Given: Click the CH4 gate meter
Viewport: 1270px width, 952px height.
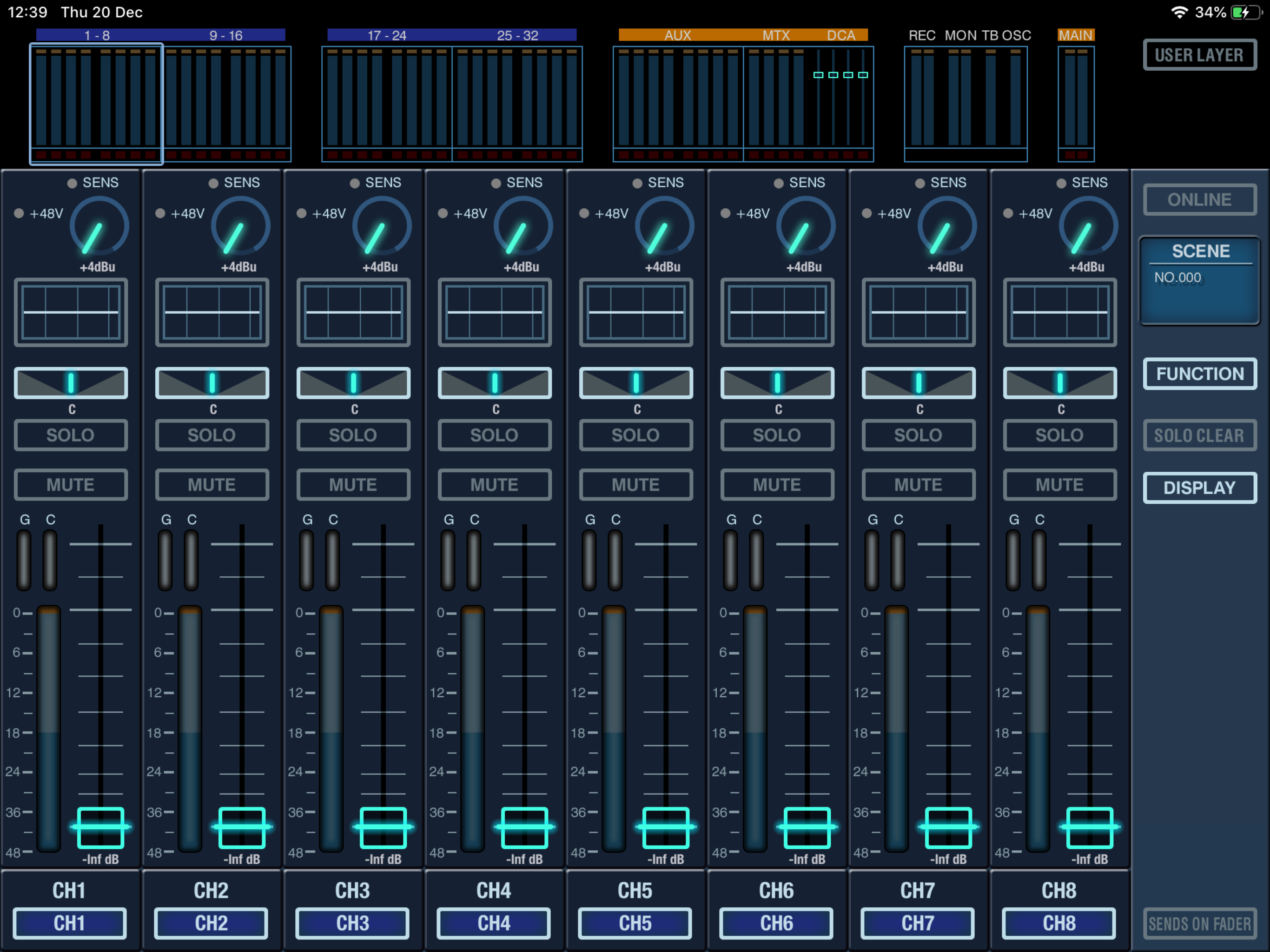Looking at the screenshot, I should 448,561.
